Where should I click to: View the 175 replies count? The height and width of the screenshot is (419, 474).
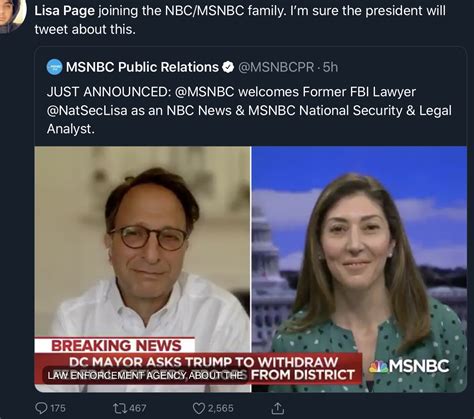[x=58, y=408]
